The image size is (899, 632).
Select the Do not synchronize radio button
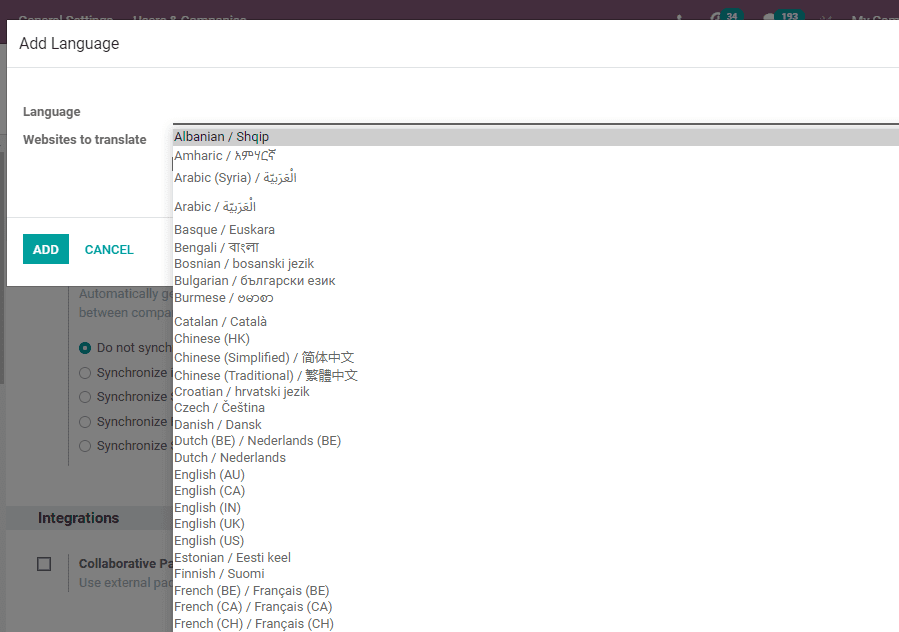[85, 348]
